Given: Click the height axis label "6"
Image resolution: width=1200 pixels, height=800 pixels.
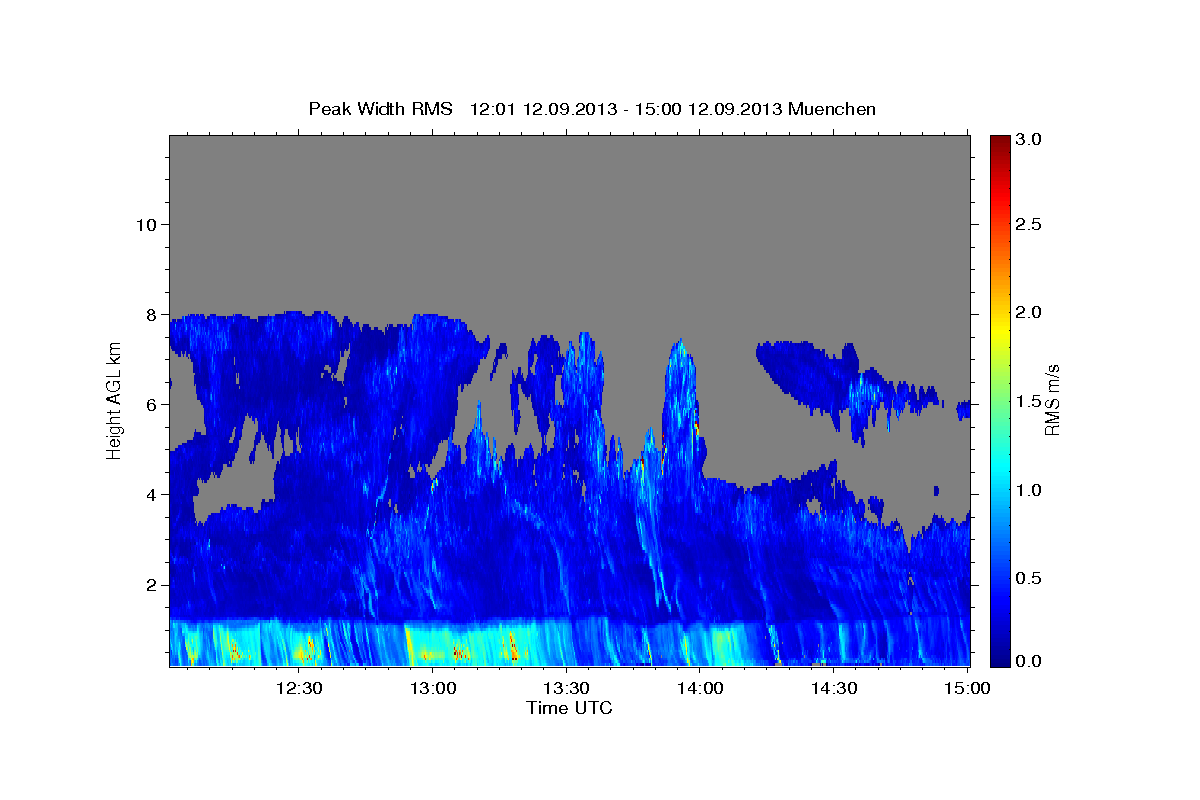Looking at the screenshot, I should coord(151,404).
